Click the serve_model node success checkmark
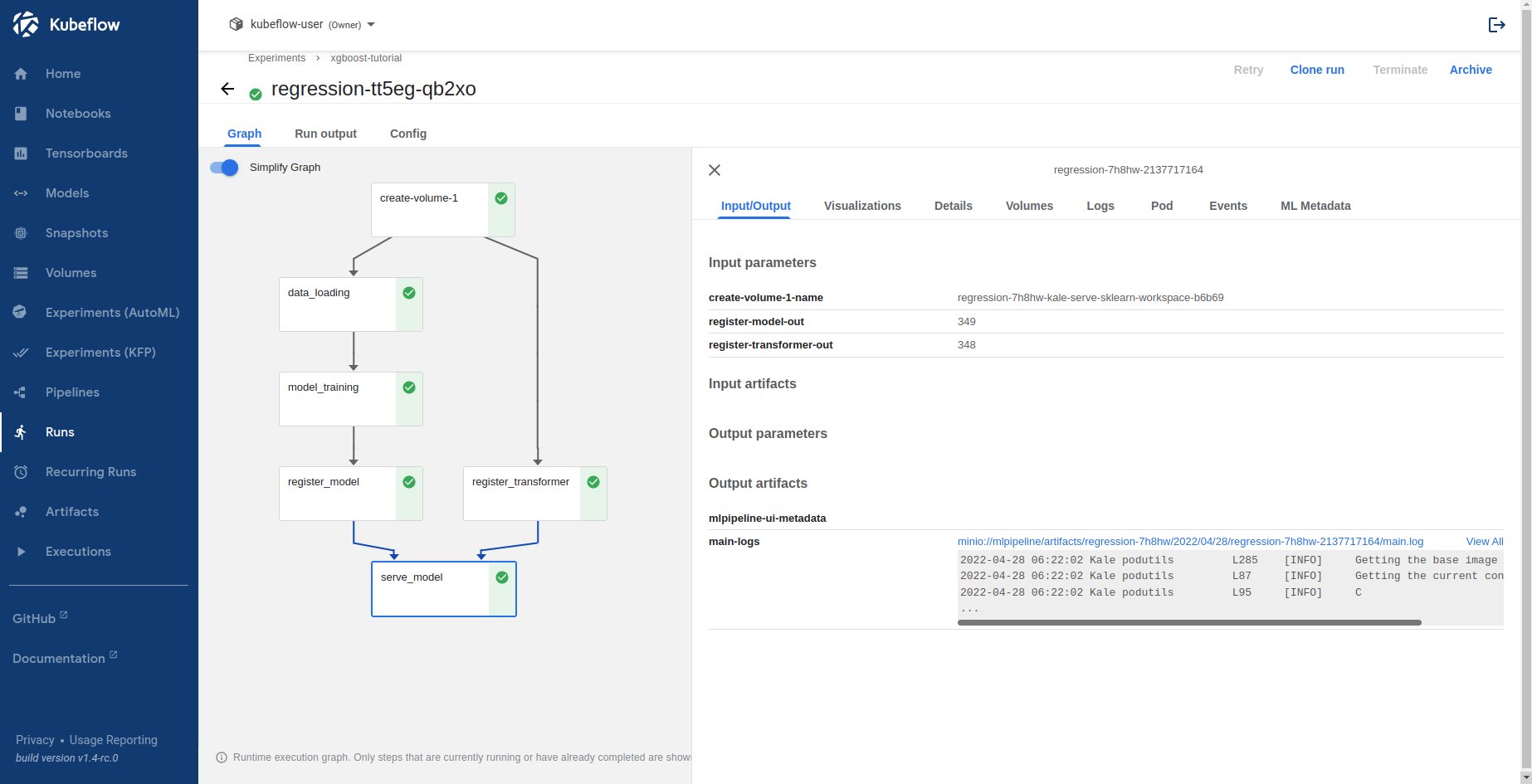 pos(502,577)
